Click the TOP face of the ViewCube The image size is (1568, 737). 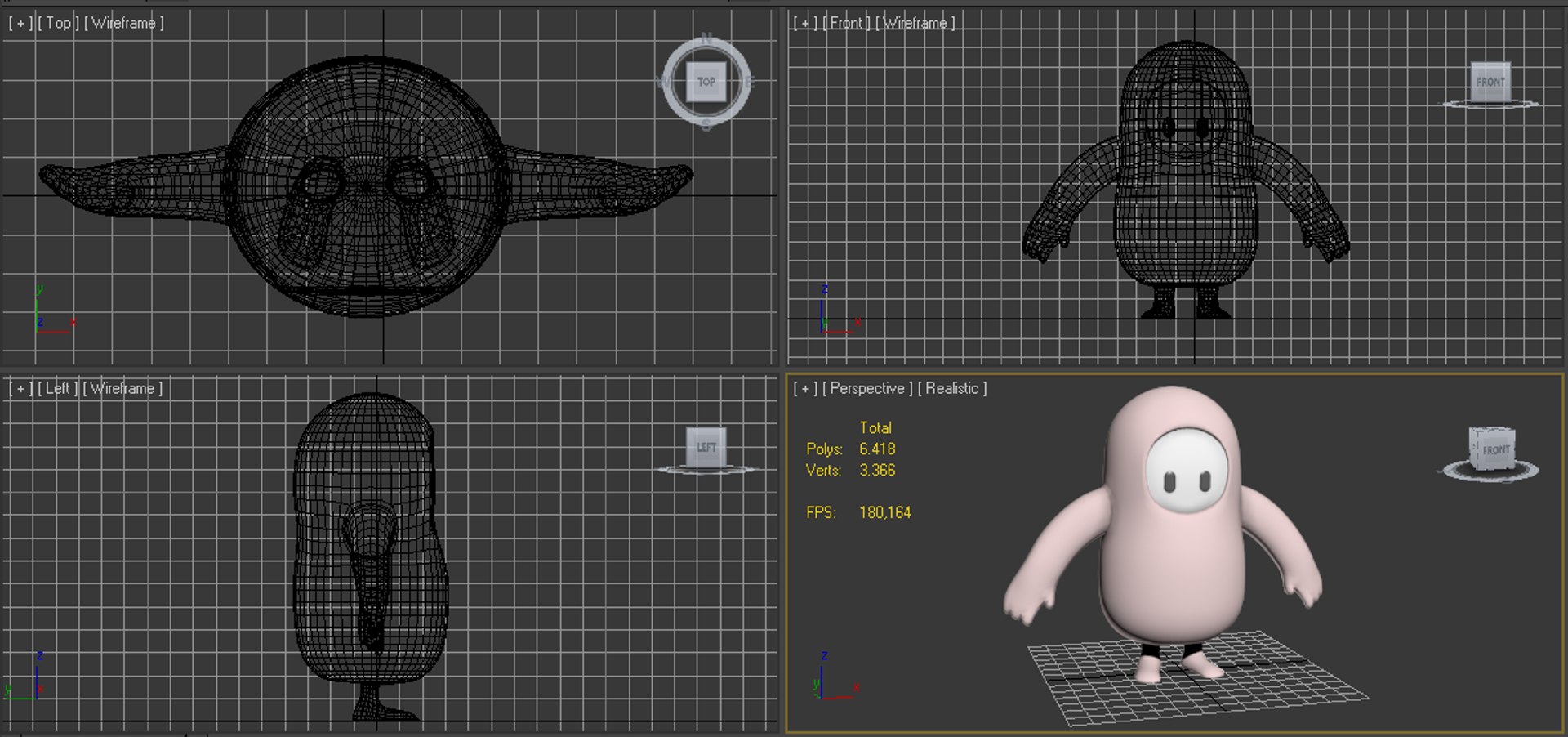click(x=706, y=82)
